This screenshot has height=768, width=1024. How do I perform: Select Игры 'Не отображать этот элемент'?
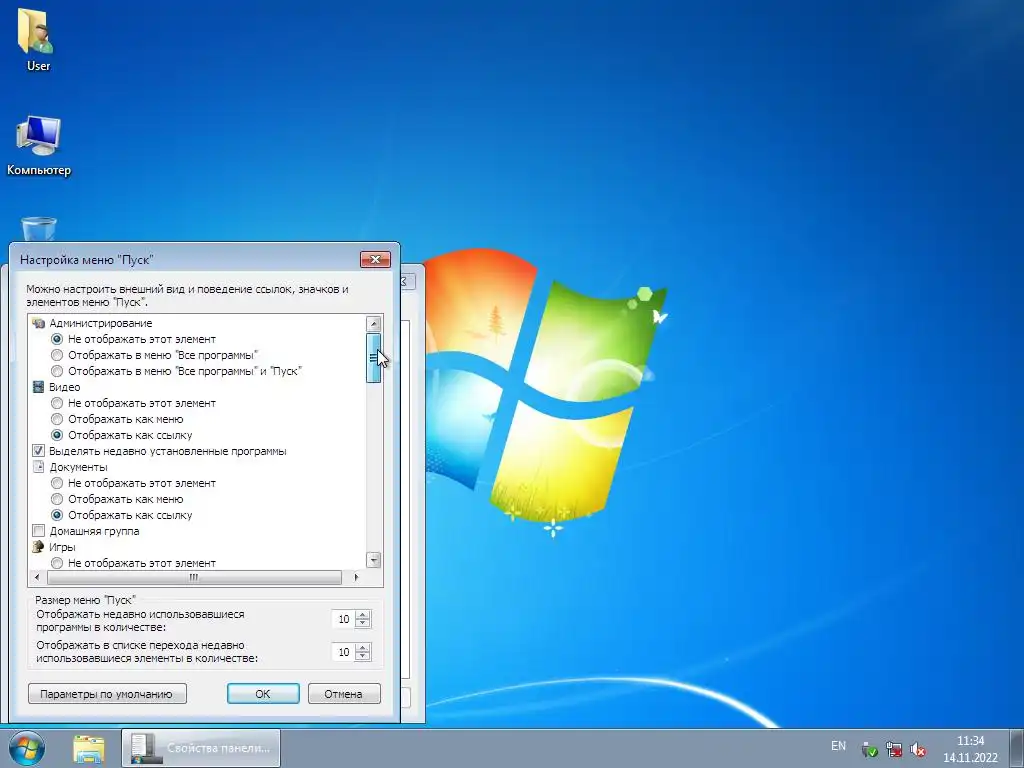pos(57,563)
